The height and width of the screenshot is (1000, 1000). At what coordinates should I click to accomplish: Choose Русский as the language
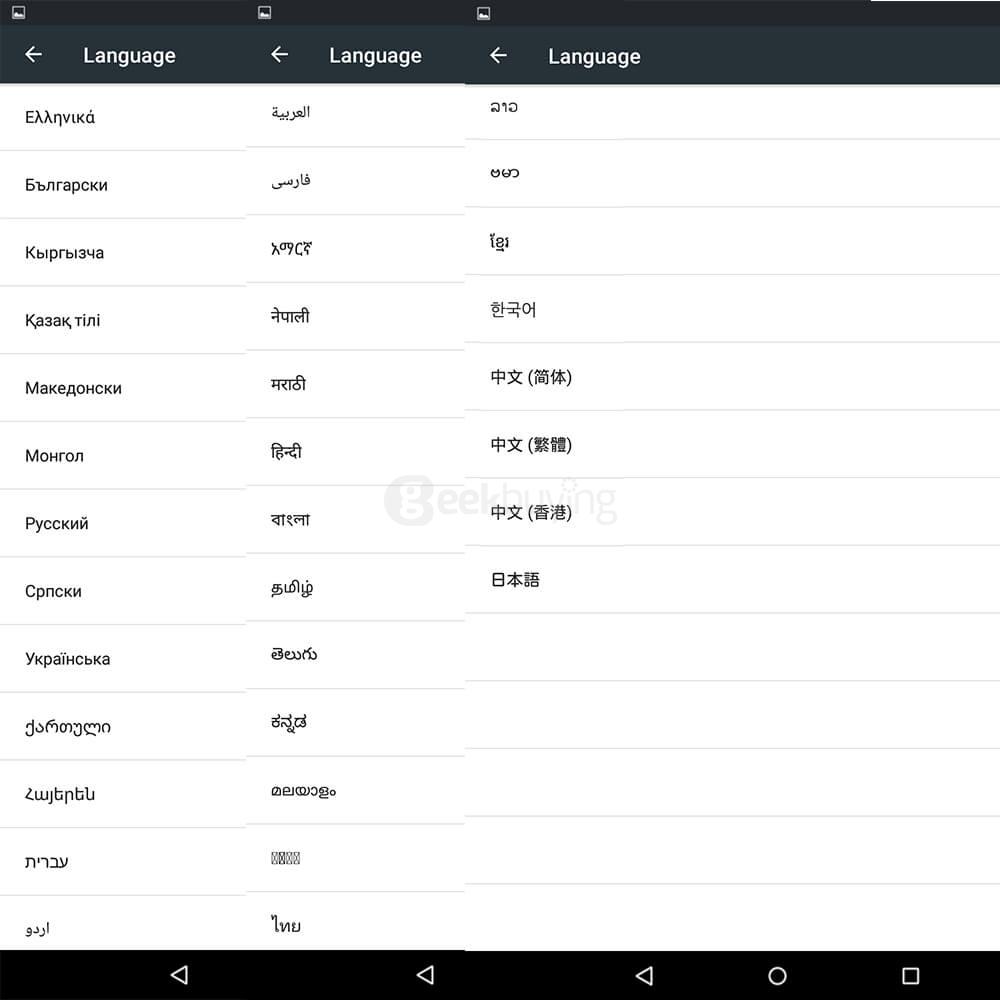click(57, 523)
